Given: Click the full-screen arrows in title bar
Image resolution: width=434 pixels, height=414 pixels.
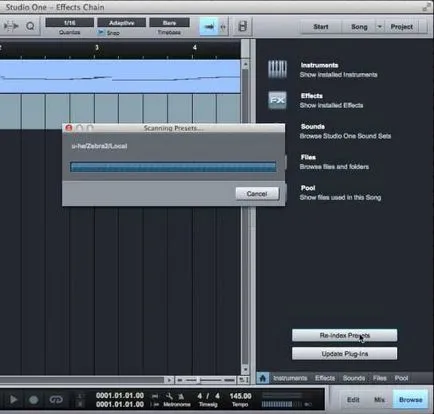Looking at the screenshot, I should pos(426,7).
